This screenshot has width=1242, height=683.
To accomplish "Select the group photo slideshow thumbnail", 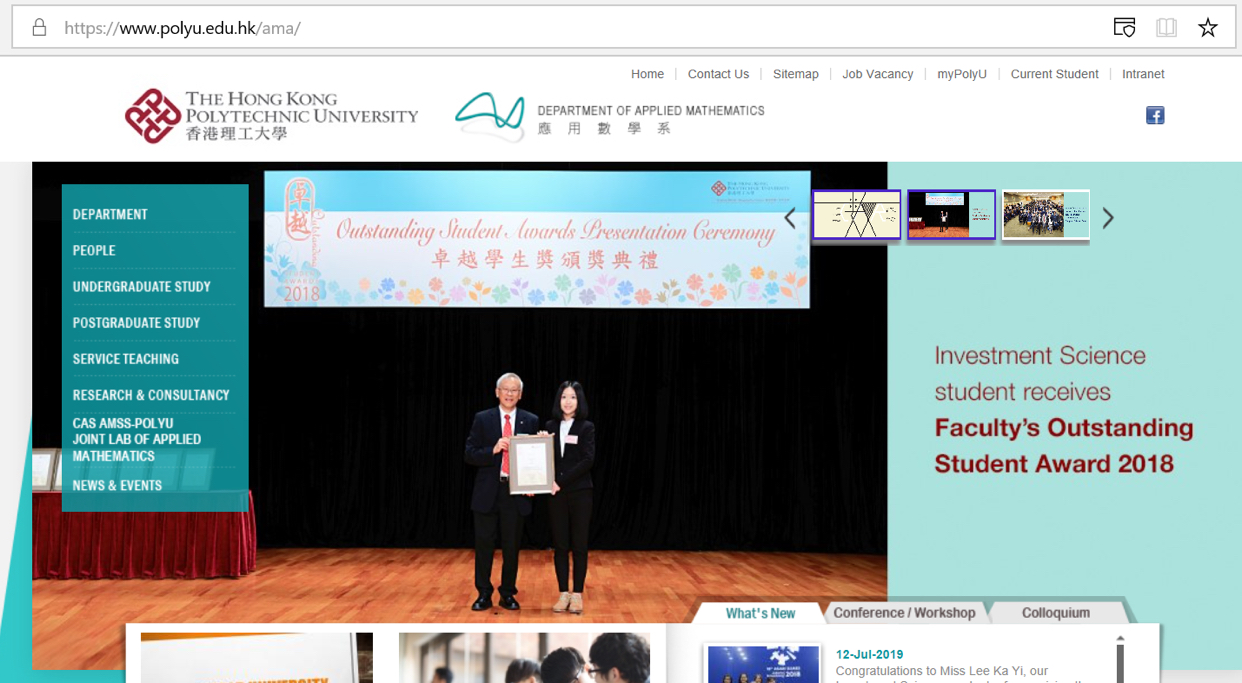I will [x=1045, y=215].
